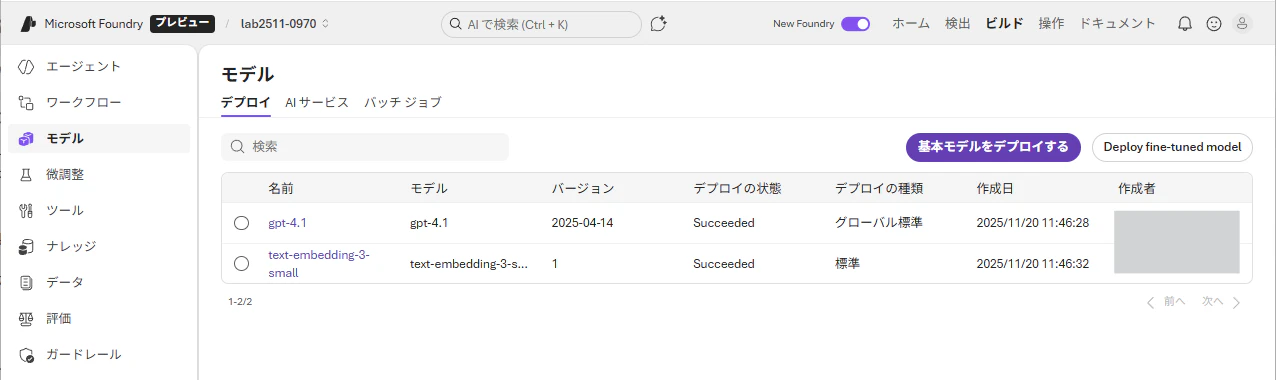Go to previous page 前へ
The image size is (1276, 380).
(1166, 301)
